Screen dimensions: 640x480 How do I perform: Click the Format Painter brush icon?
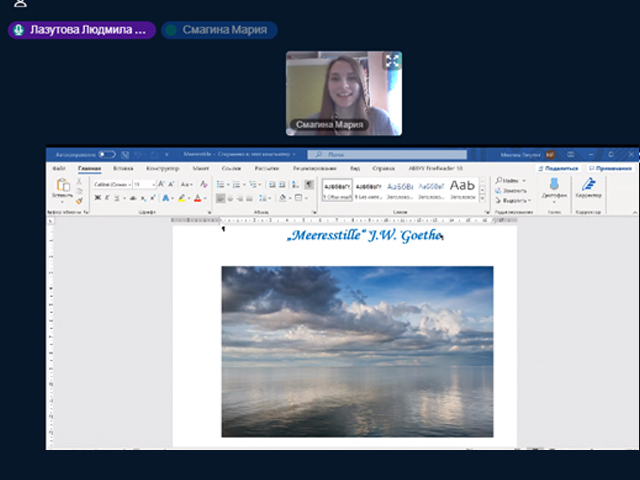81,199
